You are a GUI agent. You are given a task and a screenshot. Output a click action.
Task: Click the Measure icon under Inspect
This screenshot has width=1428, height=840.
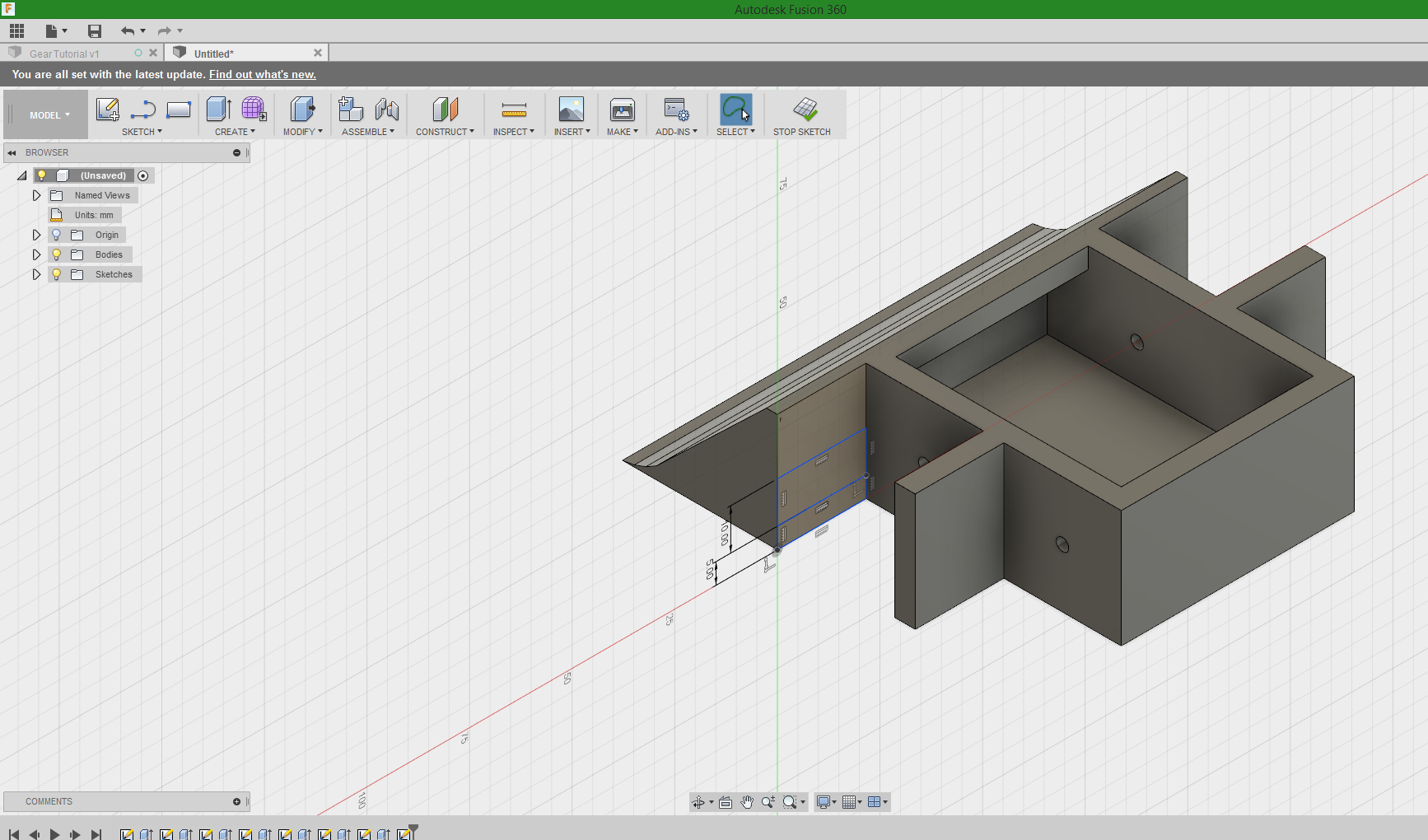514,110
